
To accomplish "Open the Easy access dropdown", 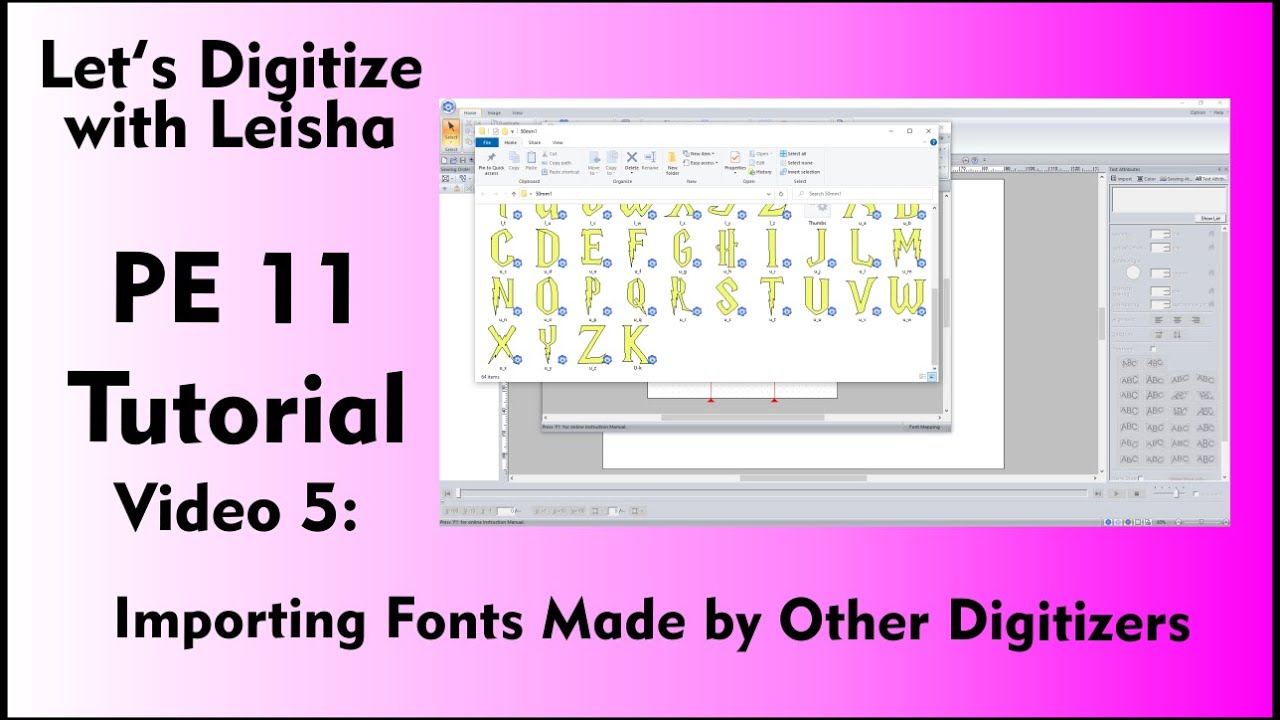I will 700,162.
